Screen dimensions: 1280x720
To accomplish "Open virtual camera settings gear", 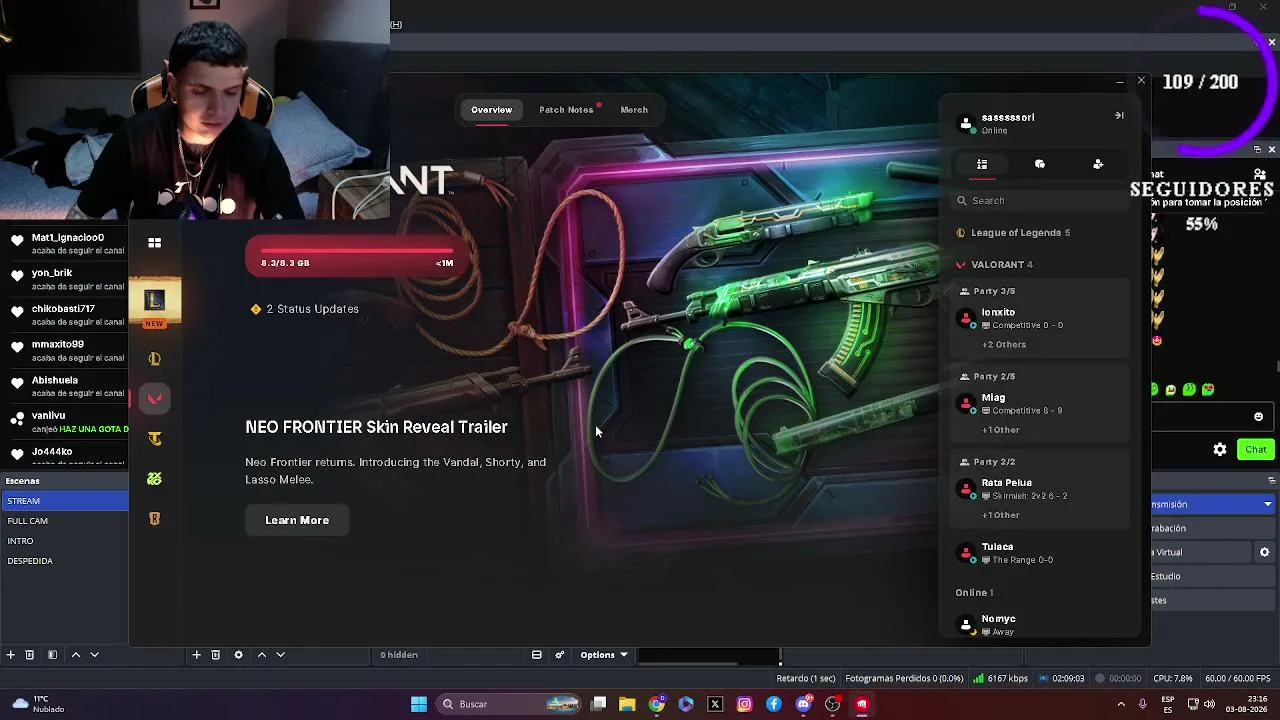I will tap(1264, 552).
